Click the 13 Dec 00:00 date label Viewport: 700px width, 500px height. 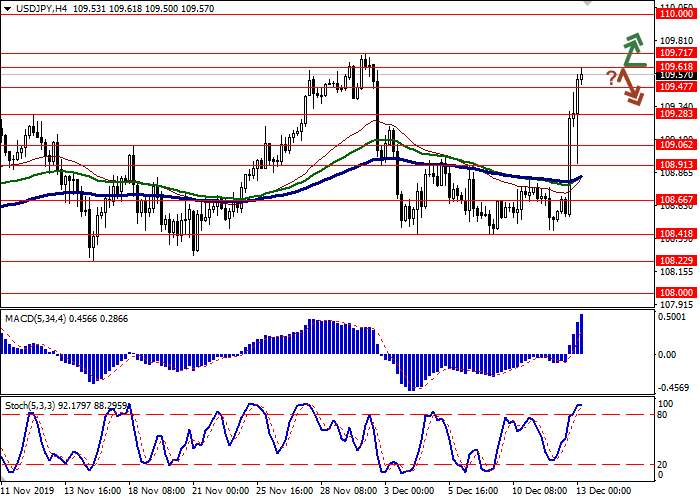[x=602, y=492]
